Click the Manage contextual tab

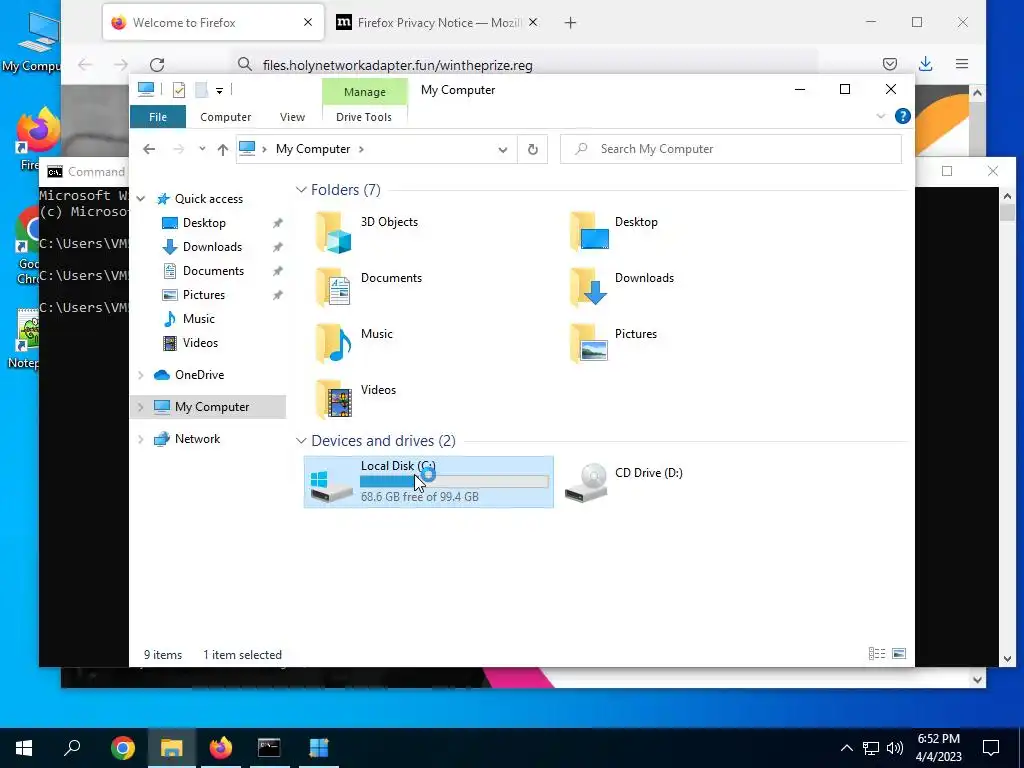tap(364, 92)
